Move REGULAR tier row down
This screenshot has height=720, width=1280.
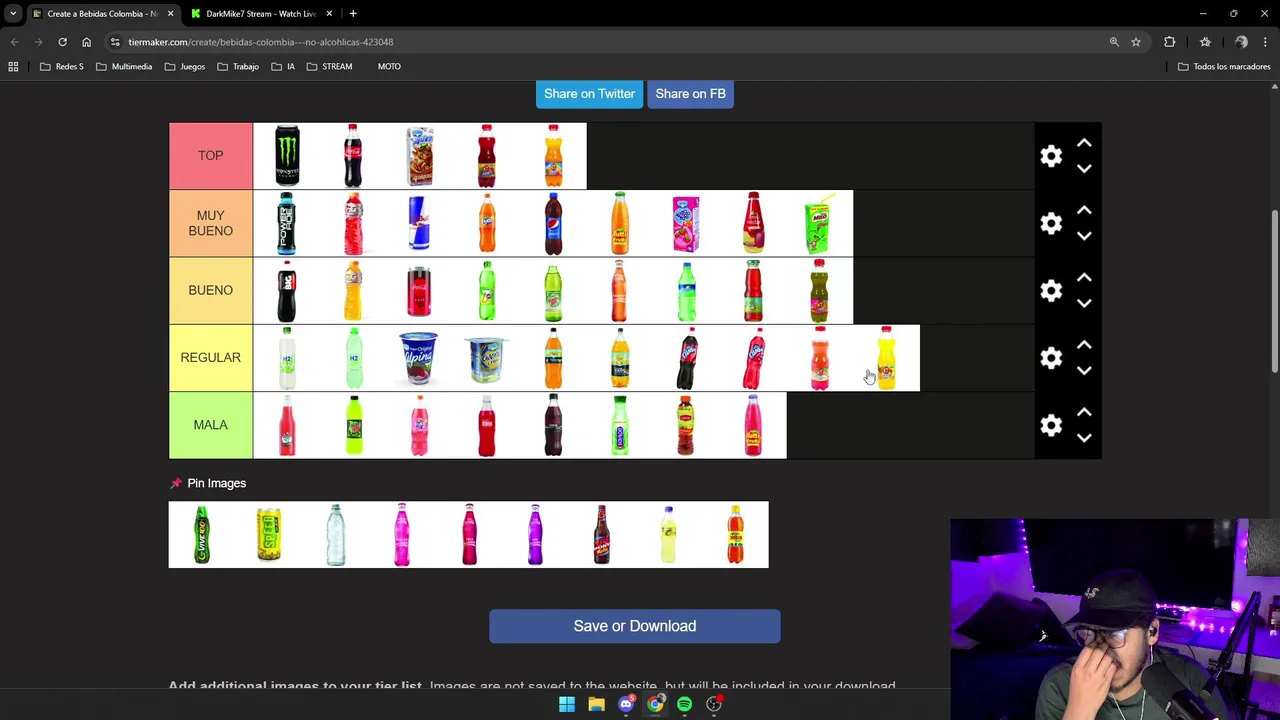[x=1084, y=370]
